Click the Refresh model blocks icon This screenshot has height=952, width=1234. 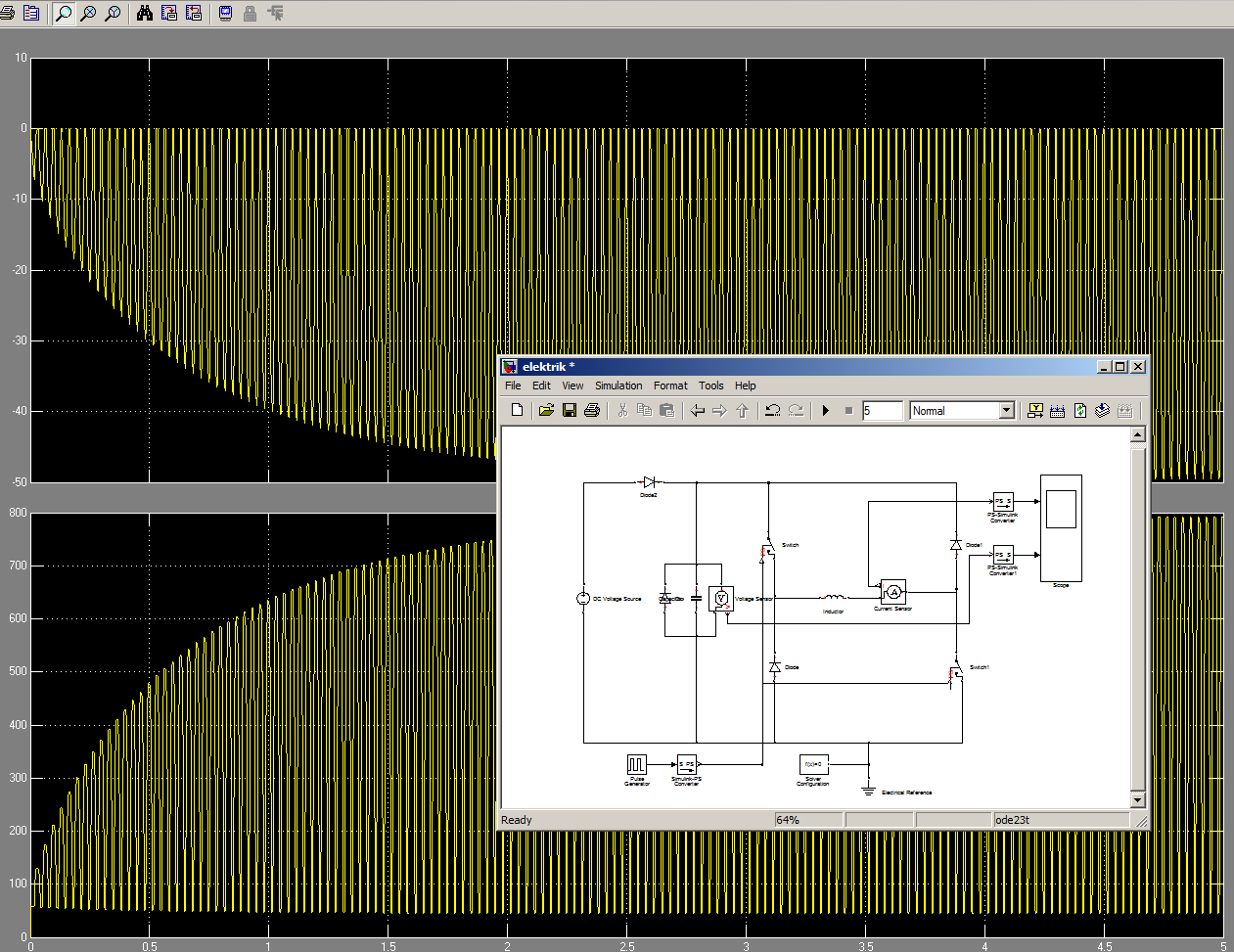(x=1079, y=411)
